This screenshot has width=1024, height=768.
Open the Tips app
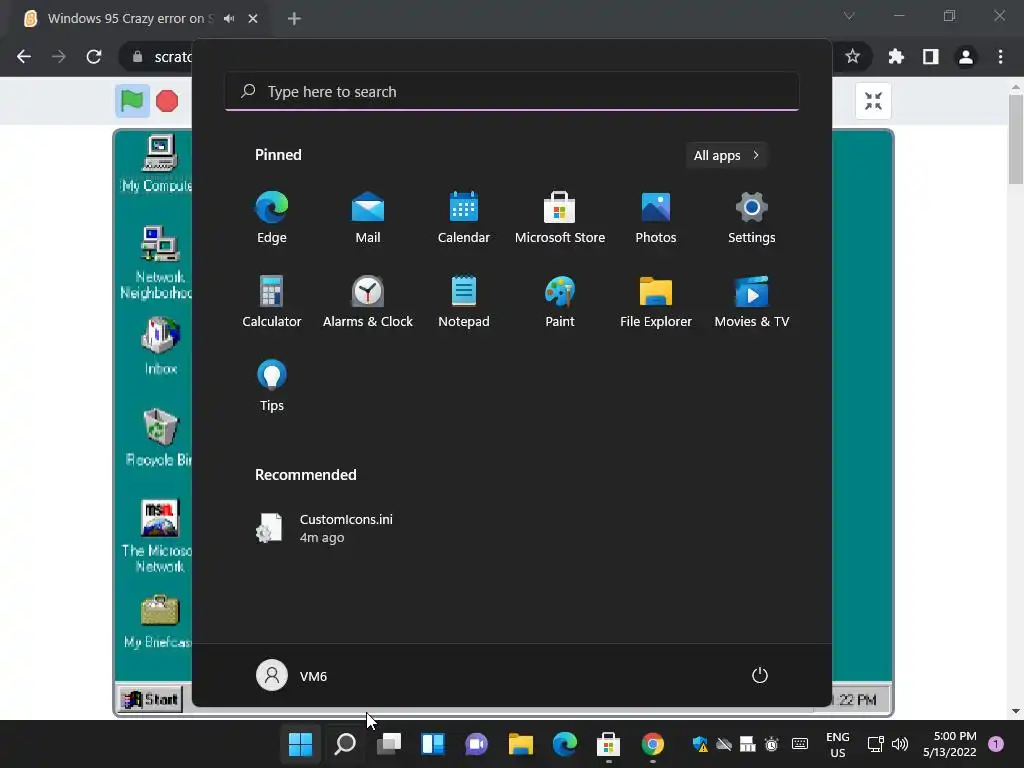[272, 386]
